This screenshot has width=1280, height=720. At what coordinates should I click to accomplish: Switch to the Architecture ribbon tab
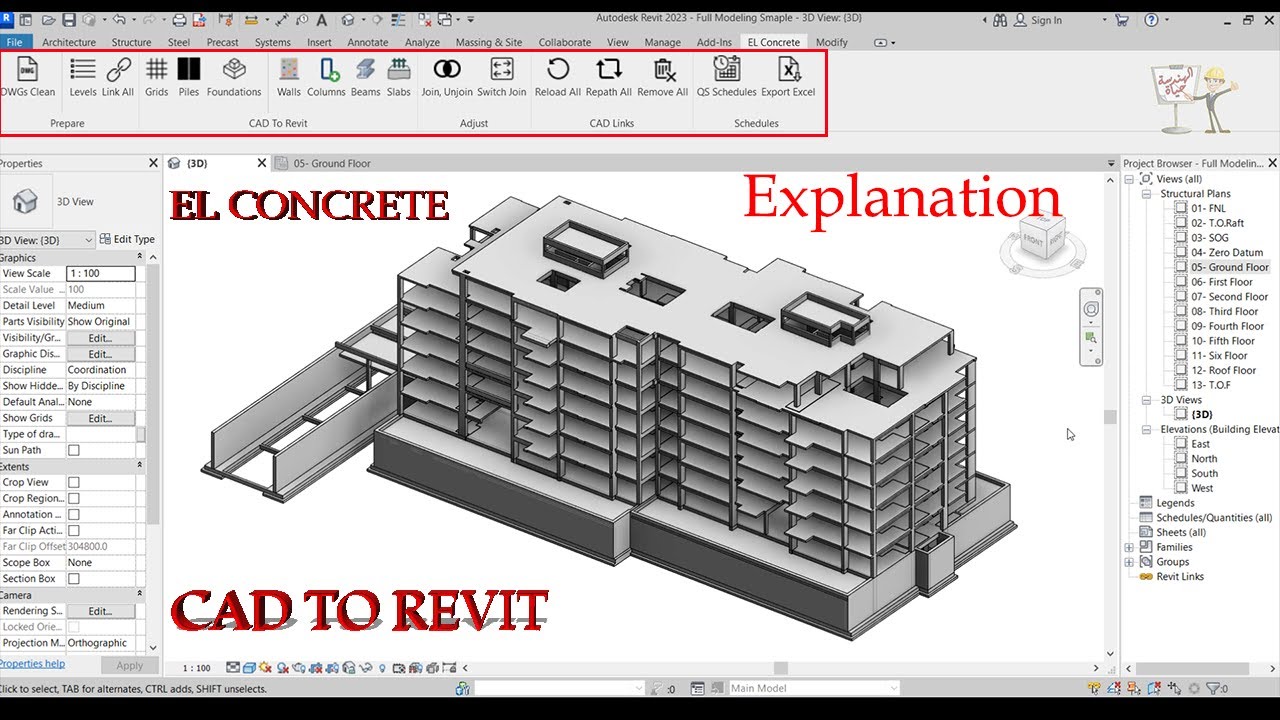point(69,42)
